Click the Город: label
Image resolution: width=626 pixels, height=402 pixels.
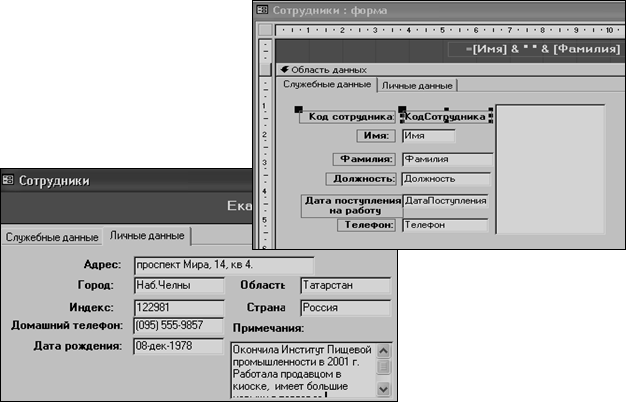coord(95,285)
